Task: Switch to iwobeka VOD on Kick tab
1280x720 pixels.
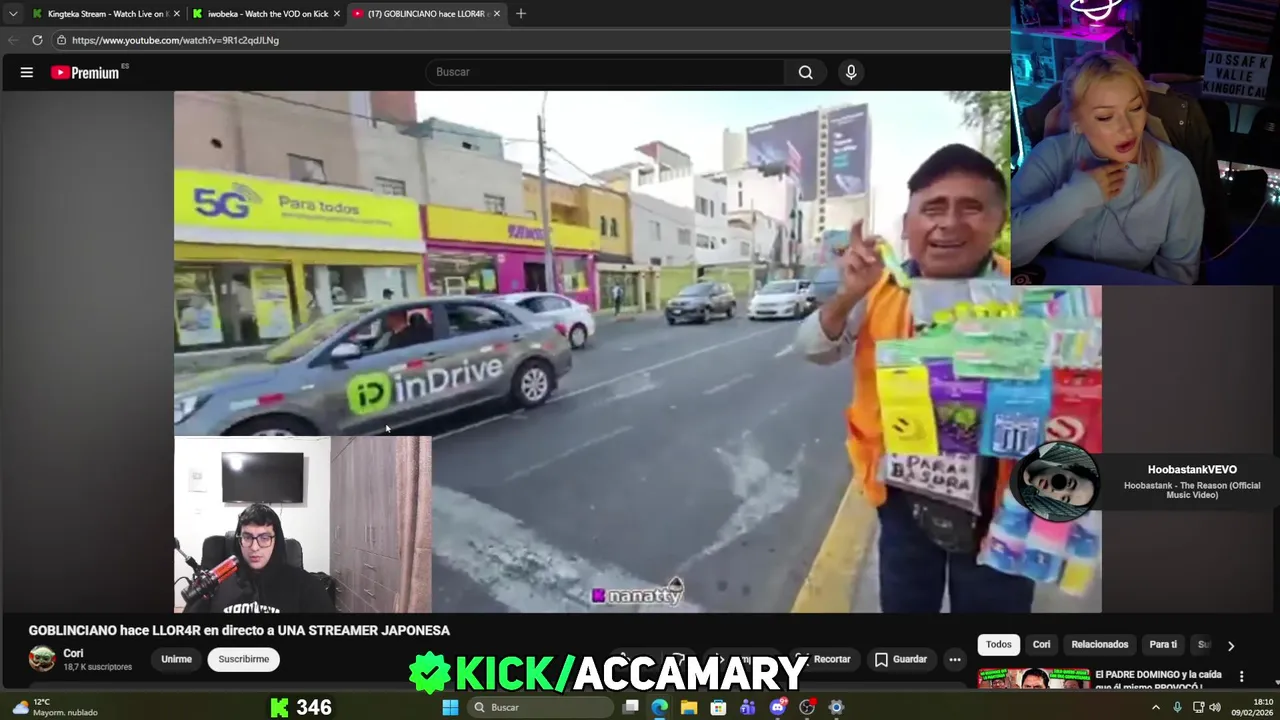Action: coord(265,14)
